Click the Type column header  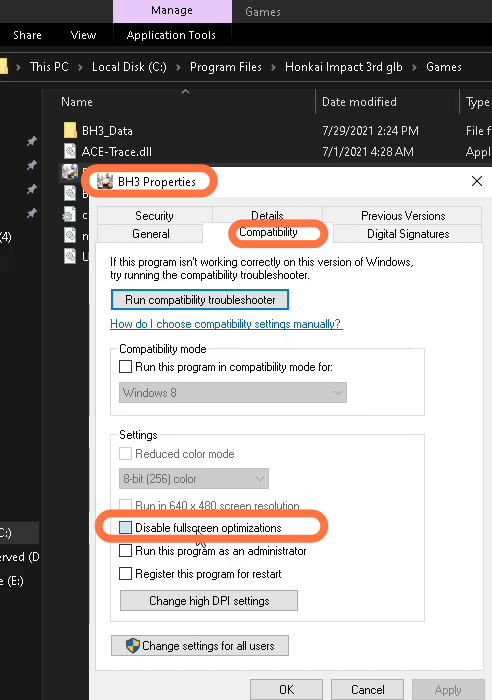(x=477, y=102)
